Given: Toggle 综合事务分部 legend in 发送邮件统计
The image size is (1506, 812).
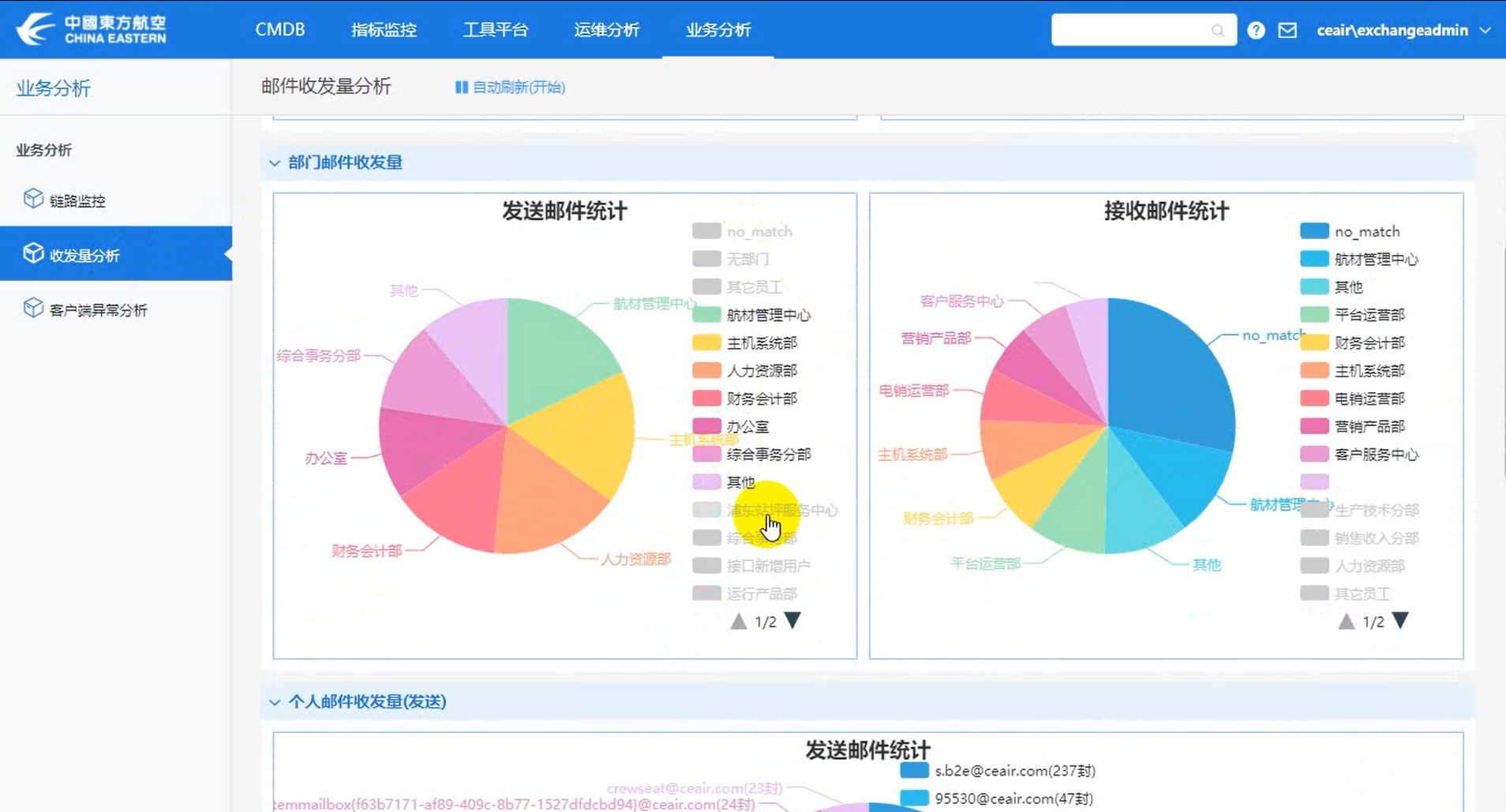Looking at the screenshot, I should click(x=751, y=454).
